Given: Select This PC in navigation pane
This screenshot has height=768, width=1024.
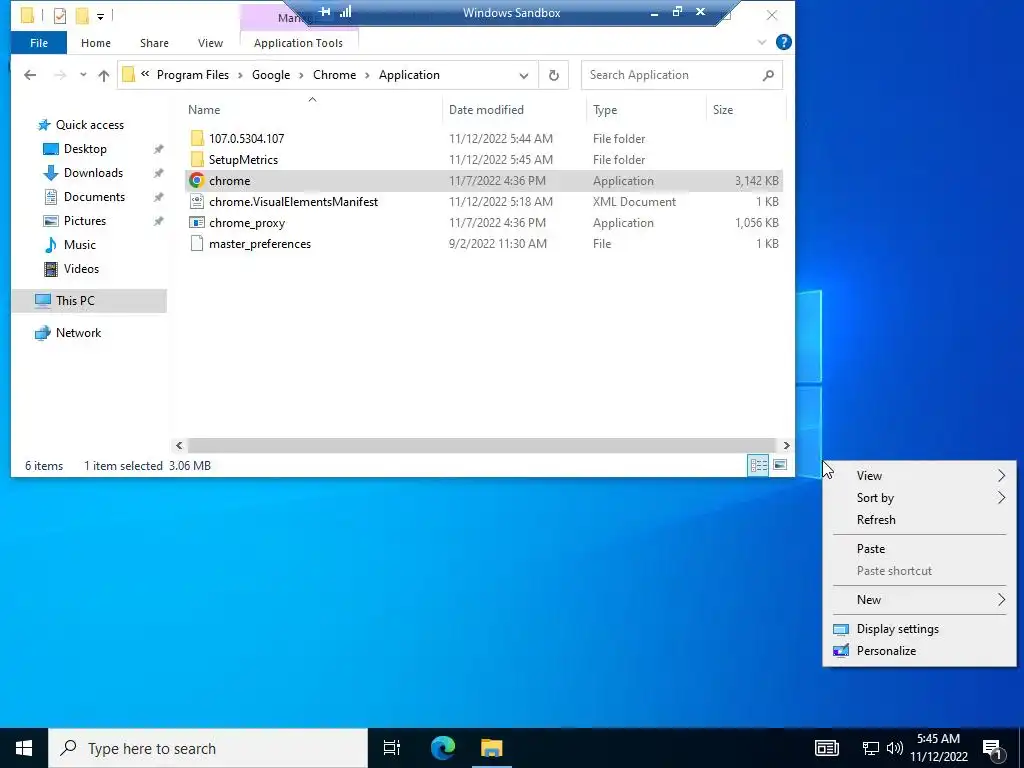Looking at the screenshot, I should click(89, 300).
